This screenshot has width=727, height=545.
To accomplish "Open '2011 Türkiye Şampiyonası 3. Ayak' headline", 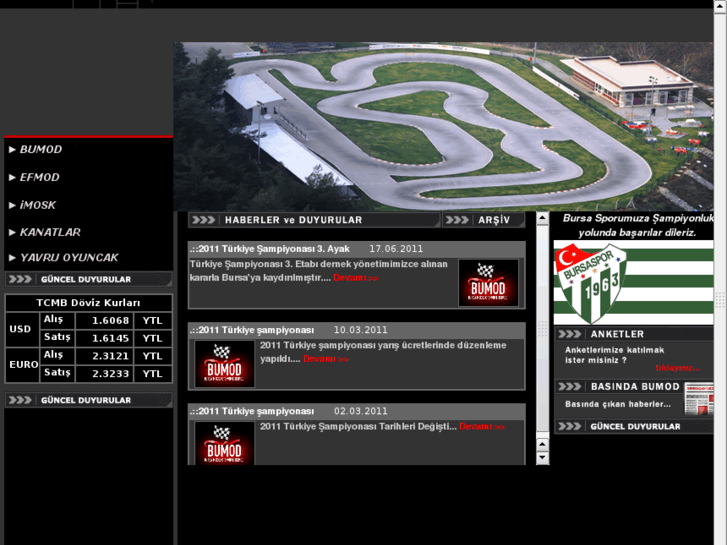I will [x=269, y=249].
